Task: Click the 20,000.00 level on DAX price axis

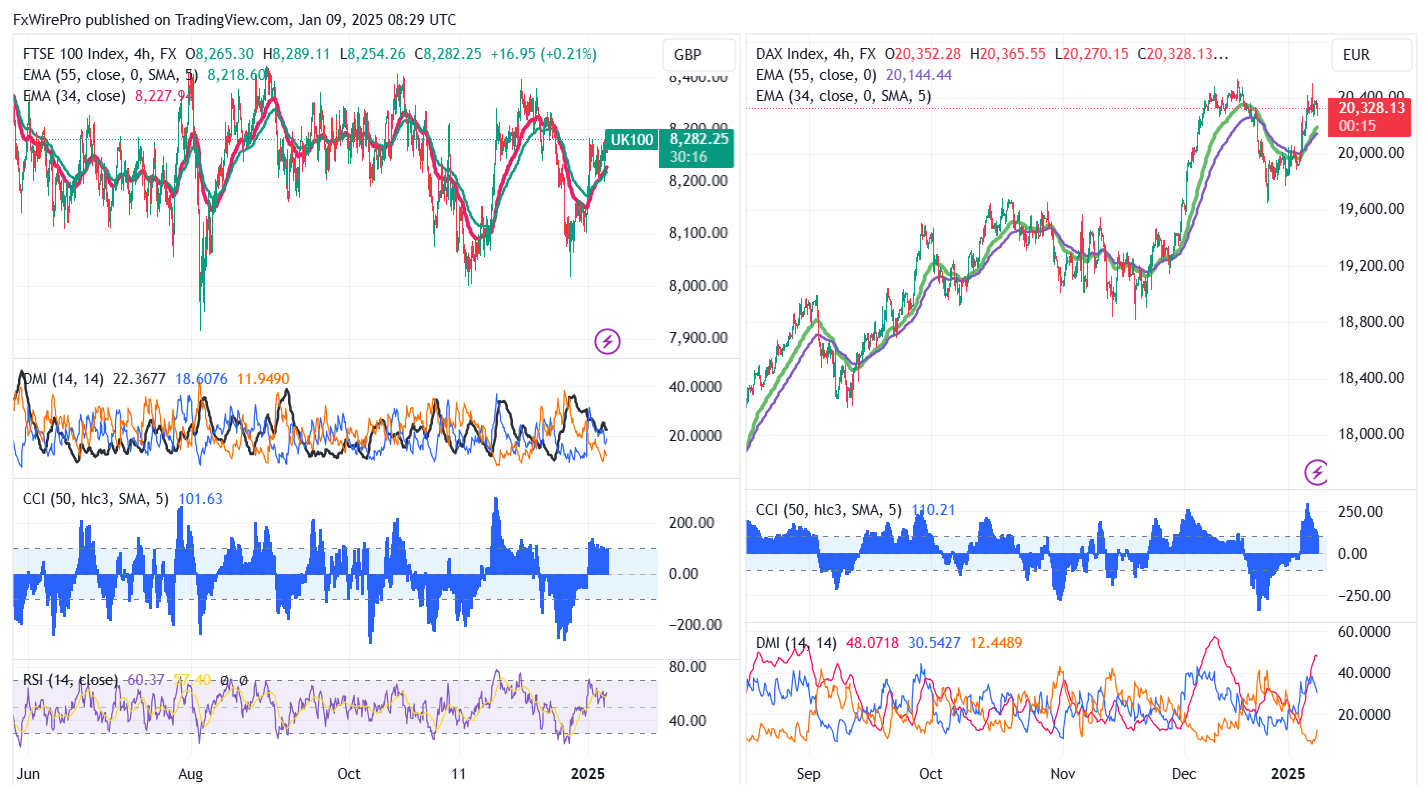Action: coord(1372,153)
